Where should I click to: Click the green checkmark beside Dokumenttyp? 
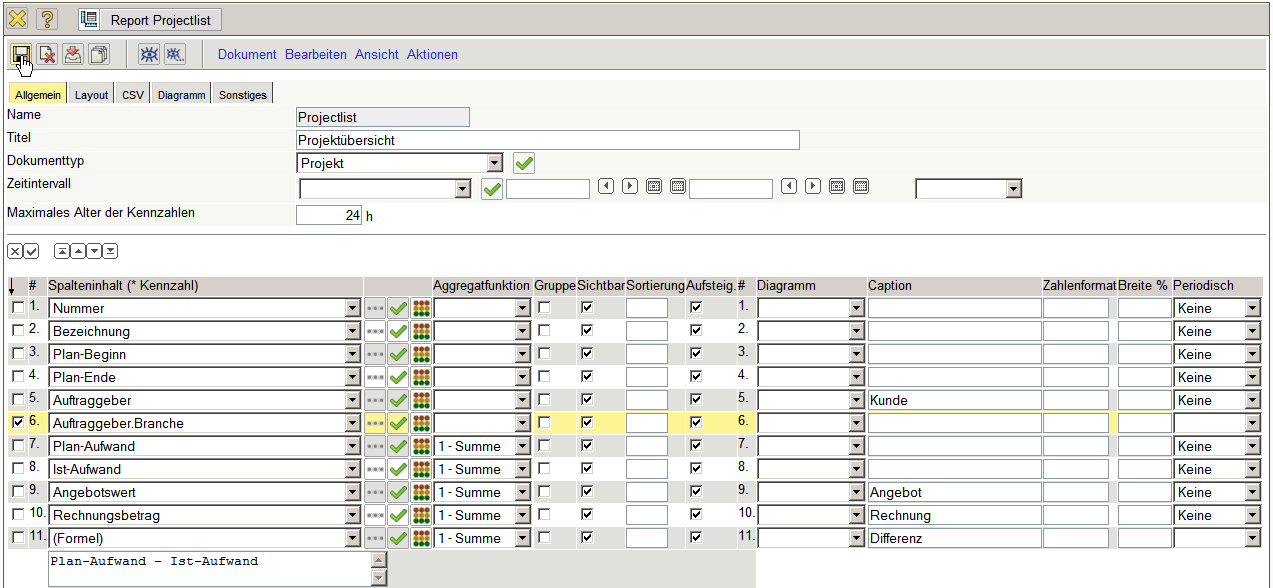tap(524, 162)
